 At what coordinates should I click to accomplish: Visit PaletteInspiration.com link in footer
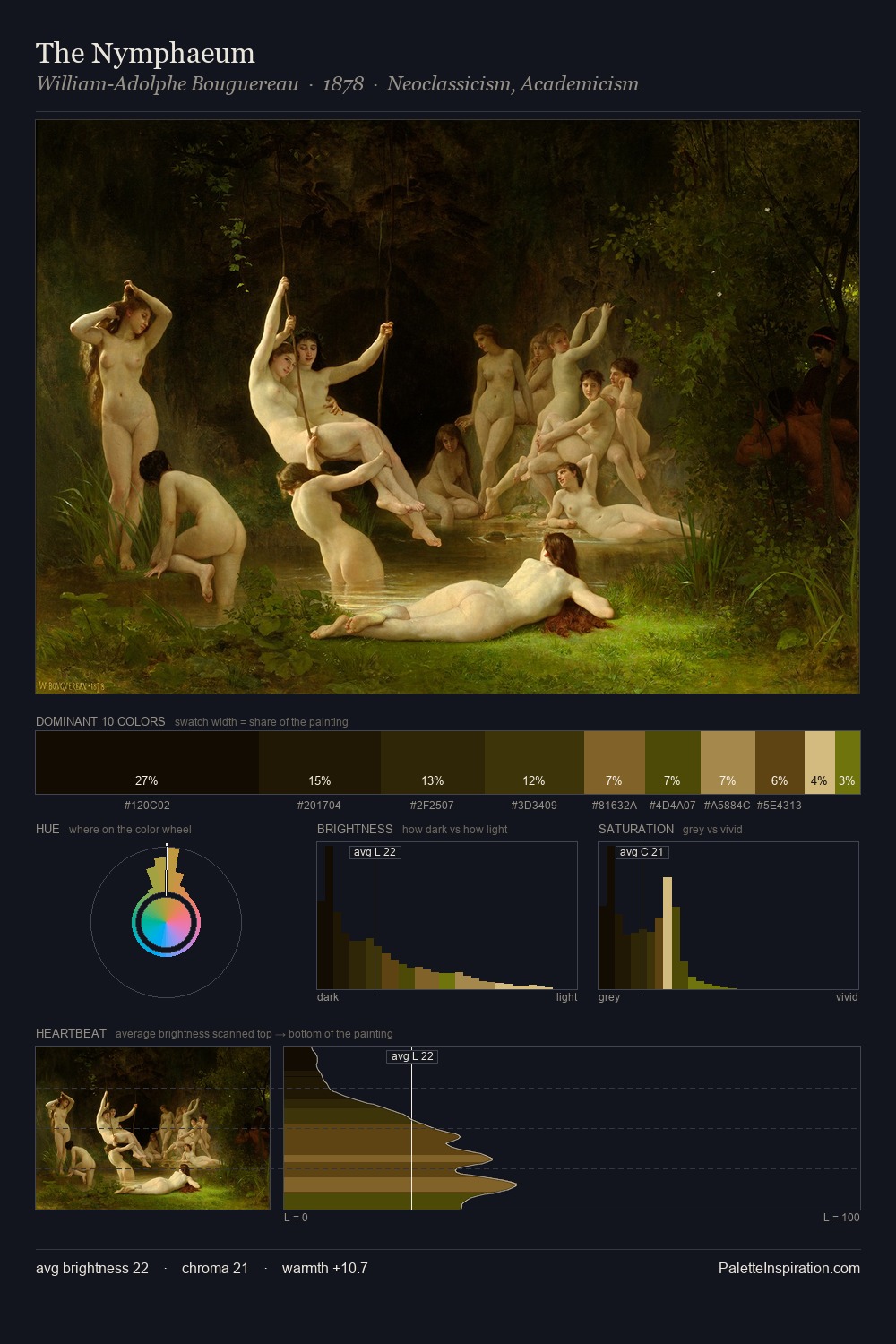pos(789,1268)
